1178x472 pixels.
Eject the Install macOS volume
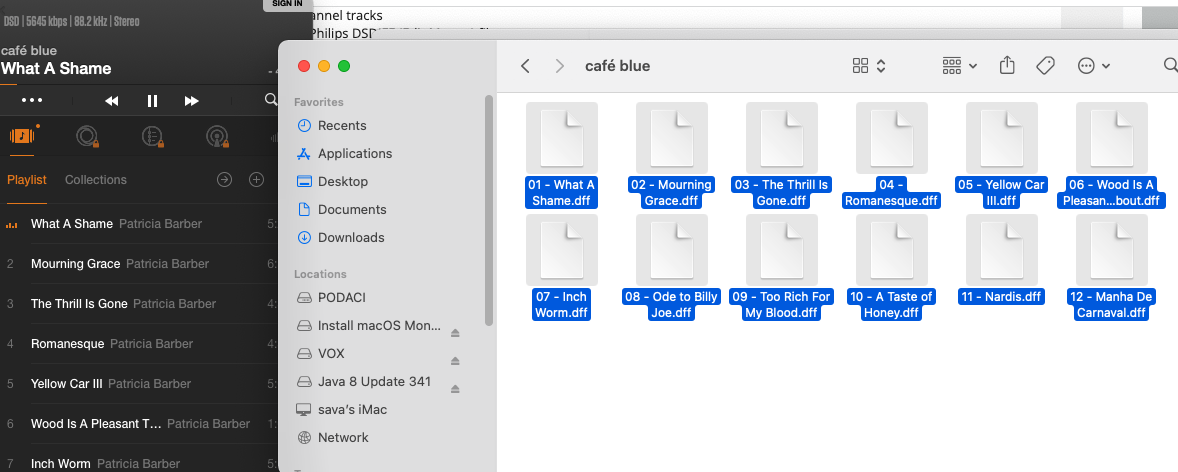coord(455,333)
